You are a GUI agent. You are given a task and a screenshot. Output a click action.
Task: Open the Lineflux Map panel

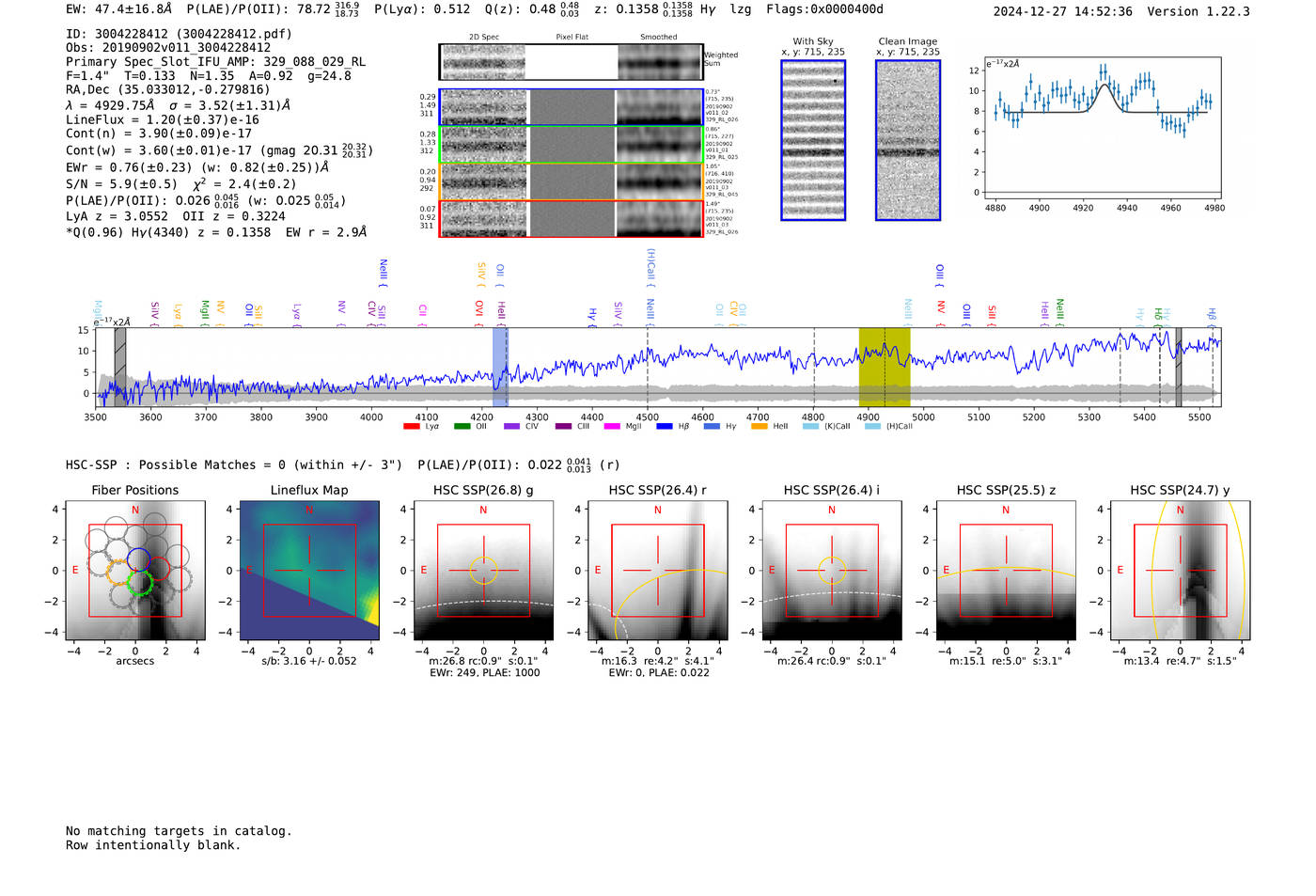point(309,570)
